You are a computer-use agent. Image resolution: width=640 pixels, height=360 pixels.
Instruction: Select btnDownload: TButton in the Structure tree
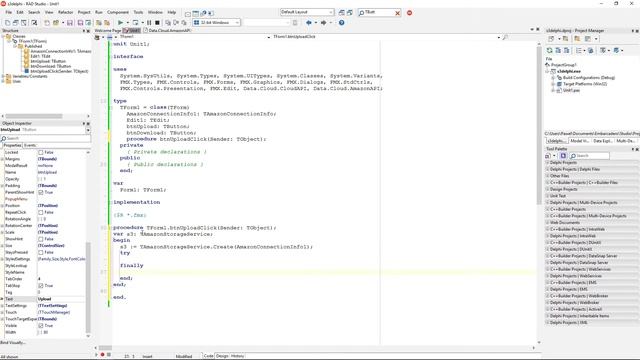tap(51, 66)
